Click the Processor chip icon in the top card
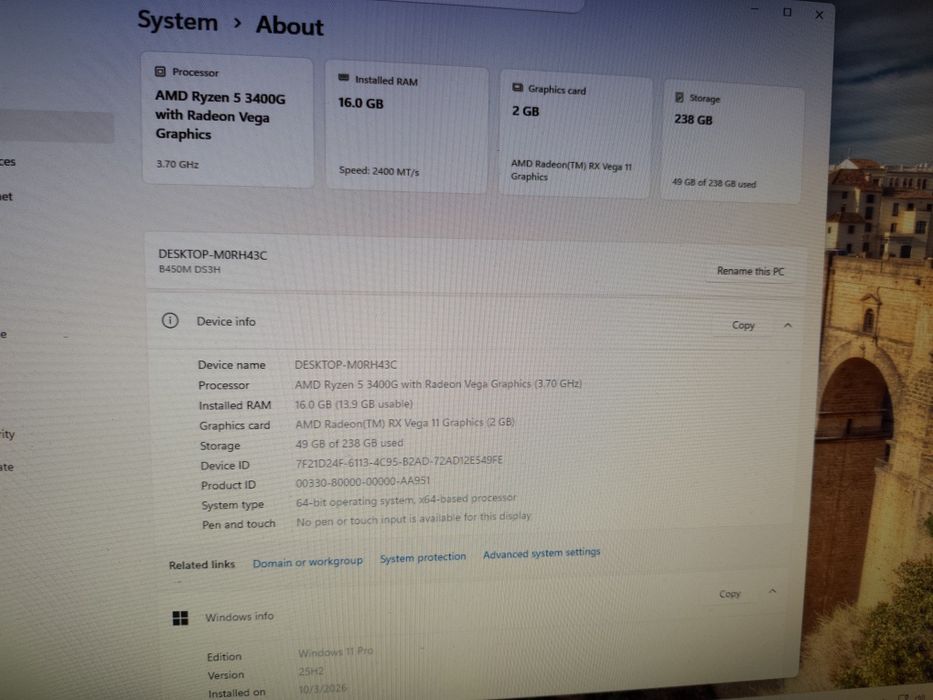 [x=160, y=72]
